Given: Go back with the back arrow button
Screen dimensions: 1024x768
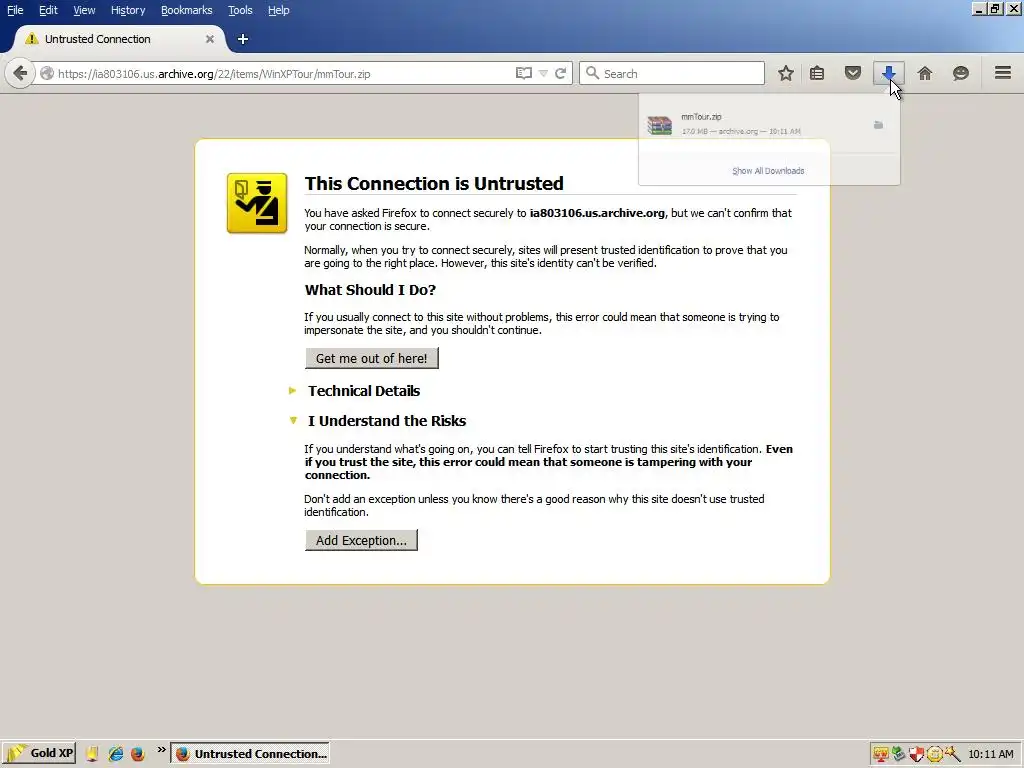Looking at the screenshot, I should pos(20,73).
